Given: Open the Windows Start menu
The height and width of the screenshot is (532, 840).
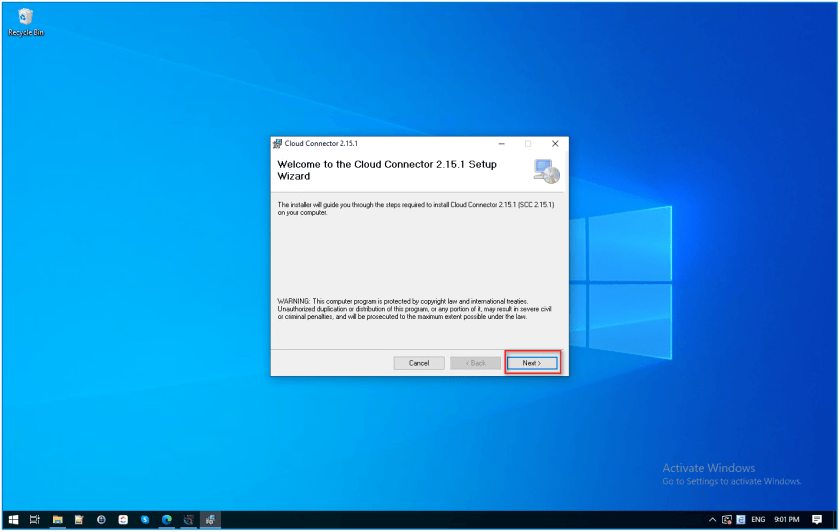Looking at the screenshot, I should [13, 519].
